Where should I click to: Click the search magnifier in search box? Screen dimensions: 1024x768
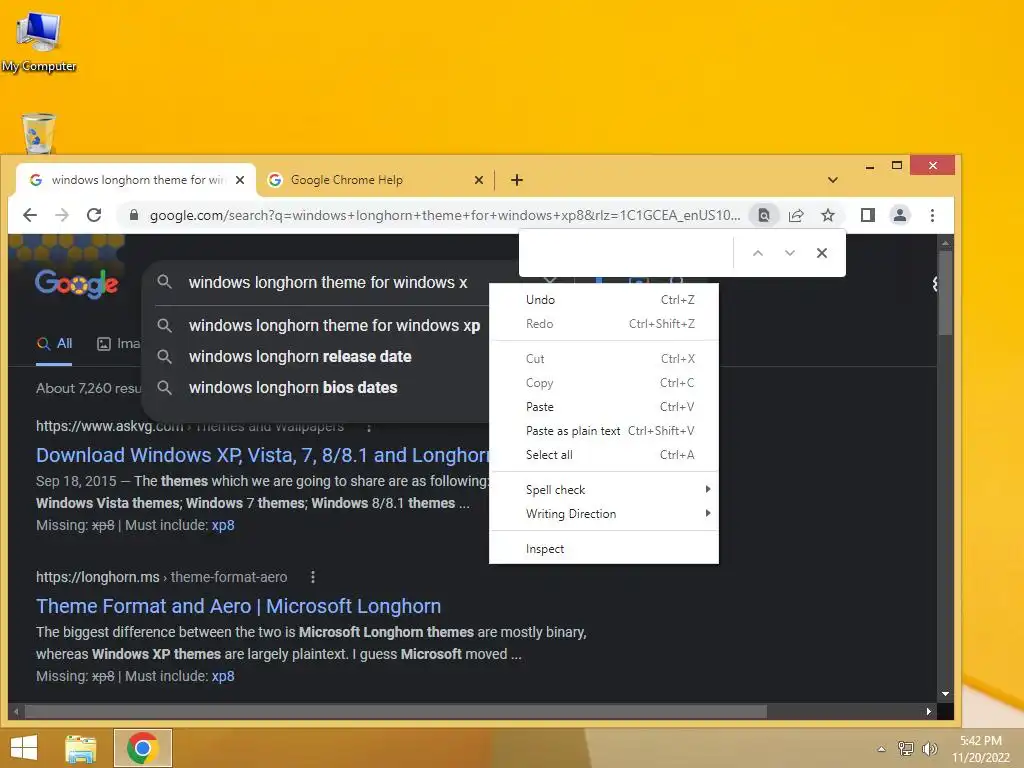[x=165, y=282]
